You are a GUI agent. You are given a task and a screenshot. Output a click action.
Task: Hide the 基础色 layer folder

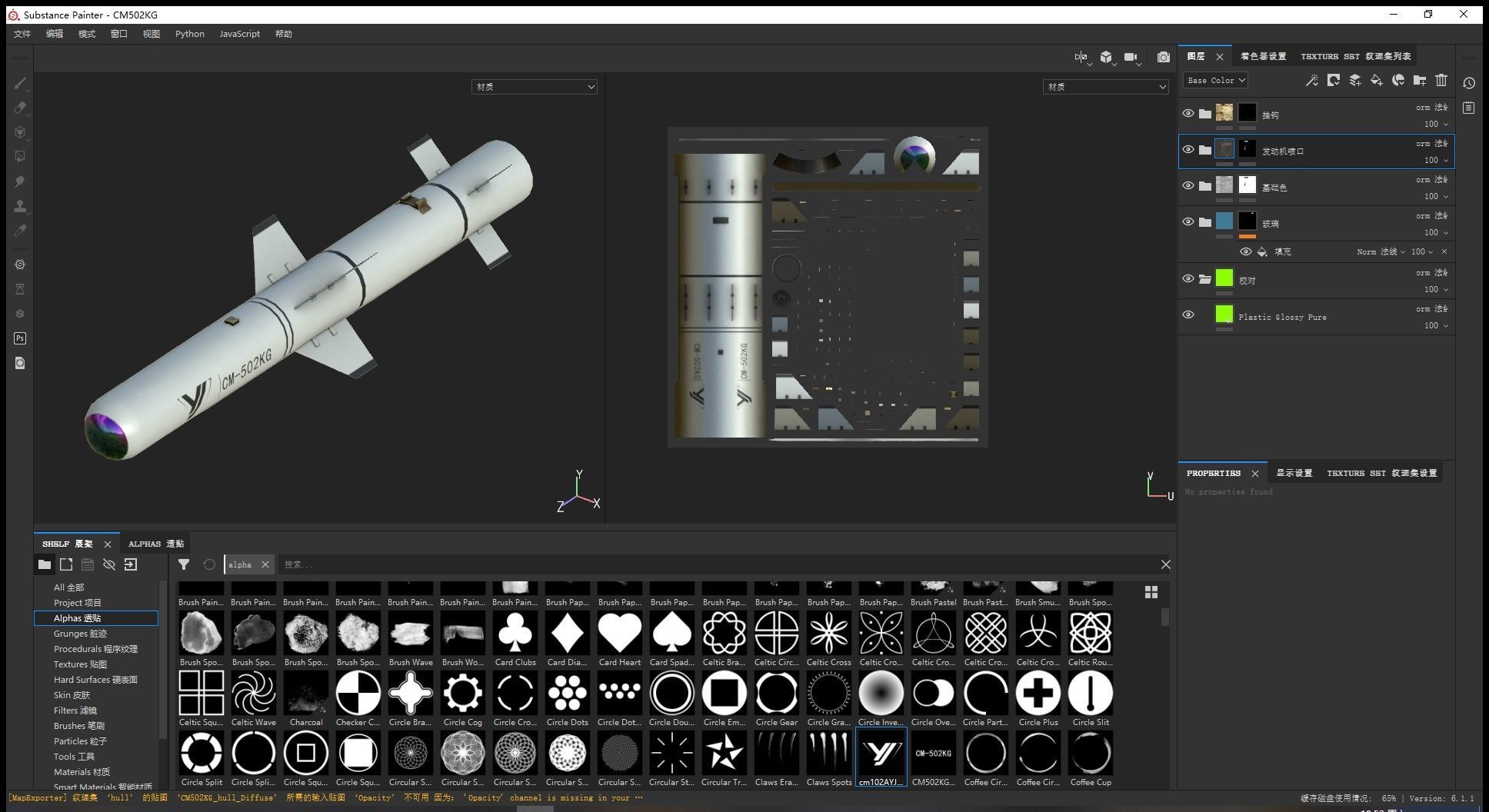point(1188,186)
